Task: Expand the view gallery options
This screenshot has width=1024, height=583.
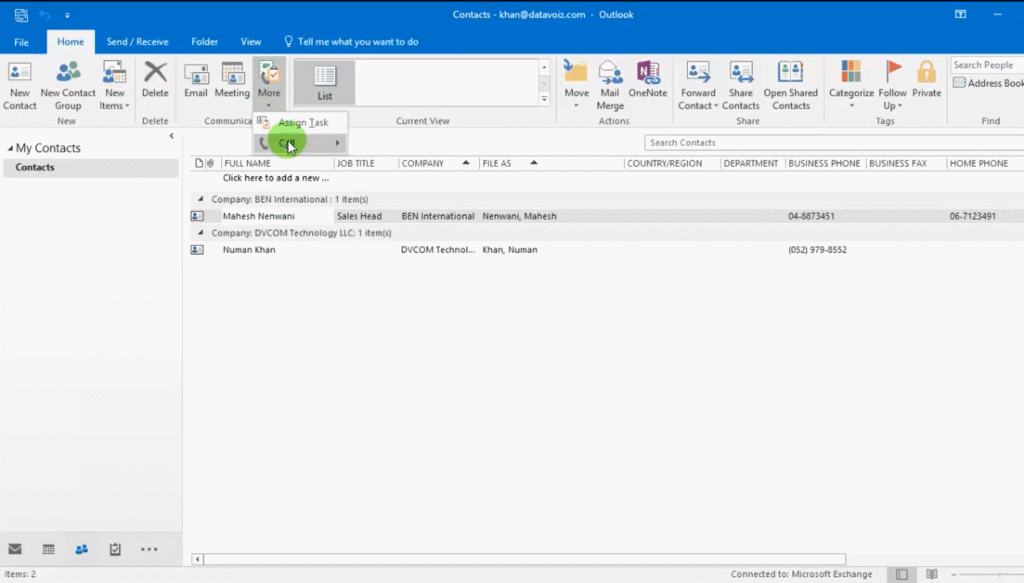Action: [544, 99]
